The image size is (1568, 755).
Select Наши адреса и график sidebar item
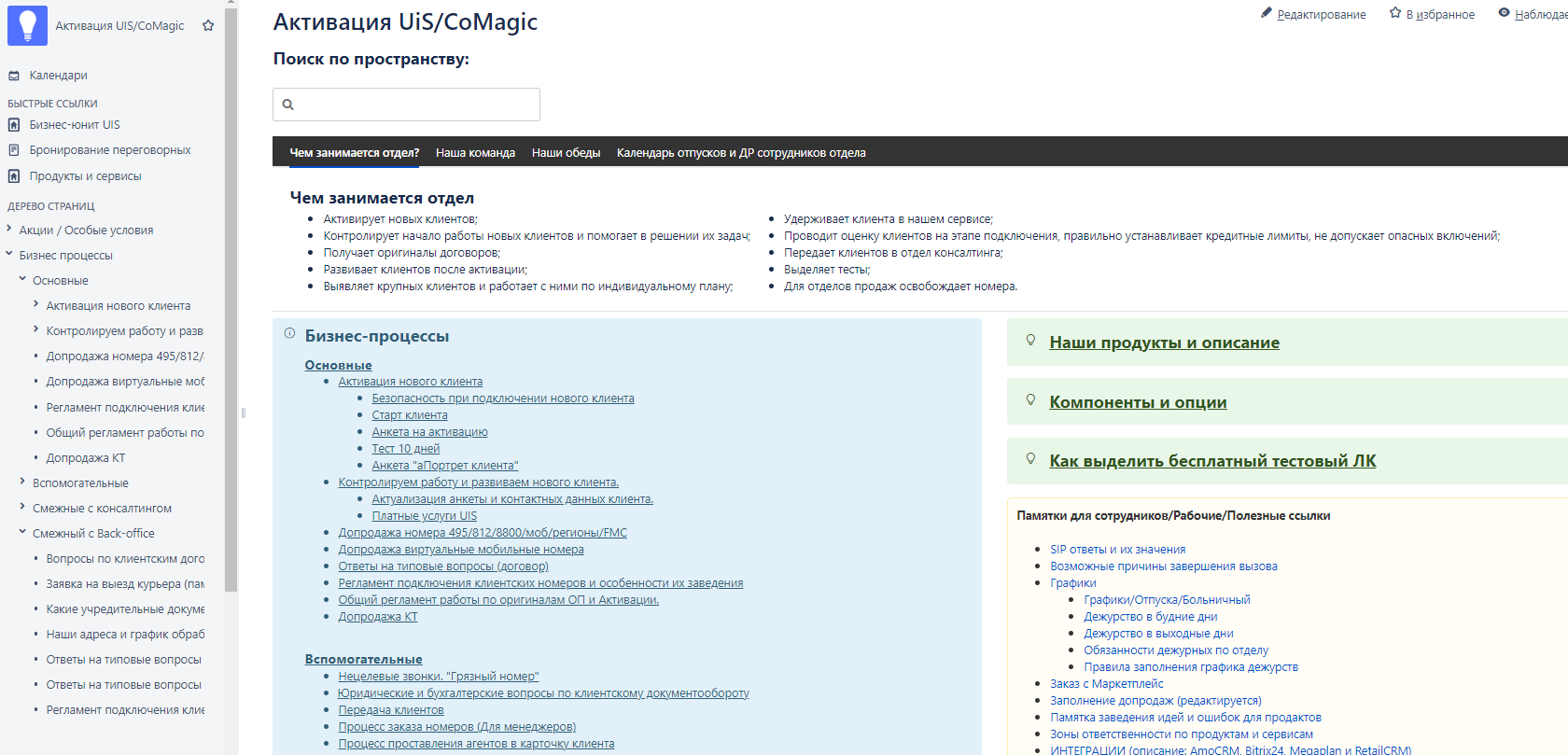click(125, 635)
